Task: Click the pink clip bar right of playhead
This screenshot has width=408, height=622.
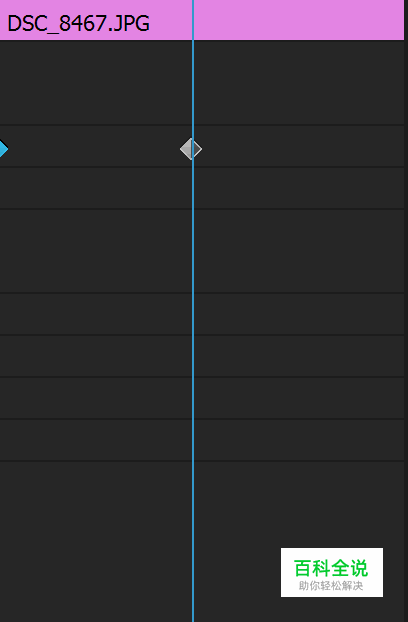Action: click(299, 20)
